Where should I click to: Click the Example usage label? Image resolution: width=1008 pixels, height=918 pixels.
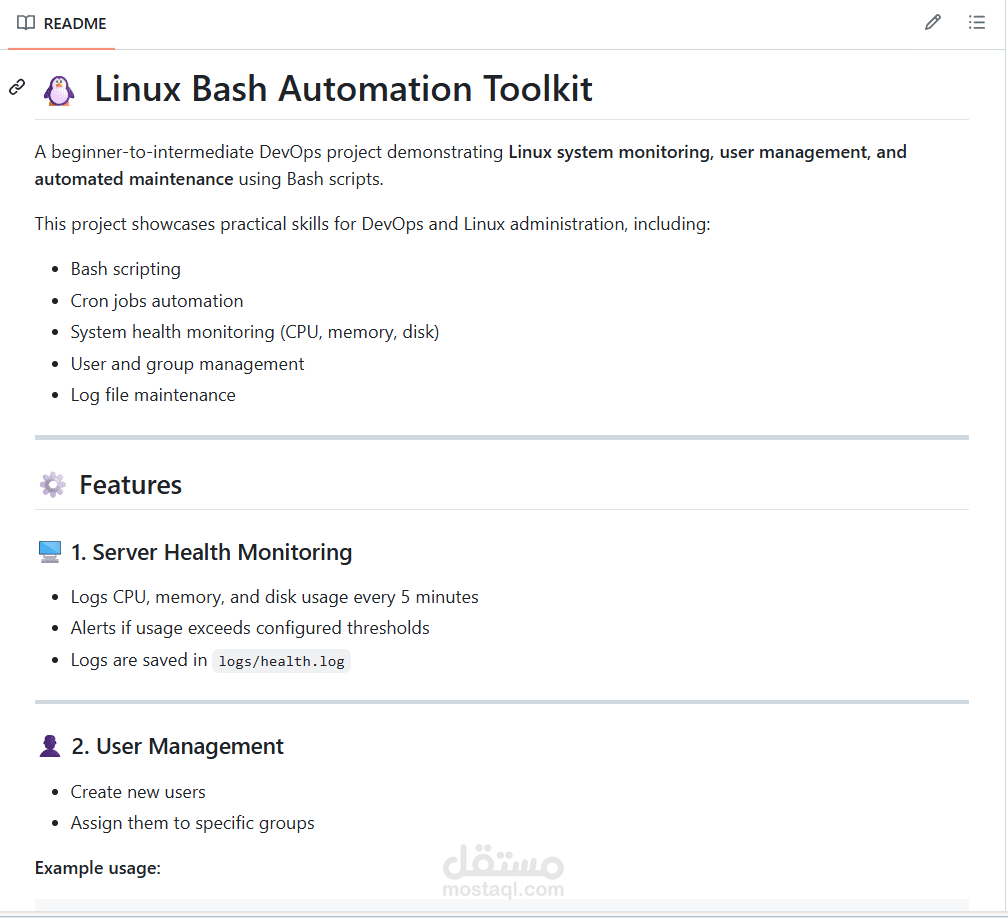coord(97,867)
